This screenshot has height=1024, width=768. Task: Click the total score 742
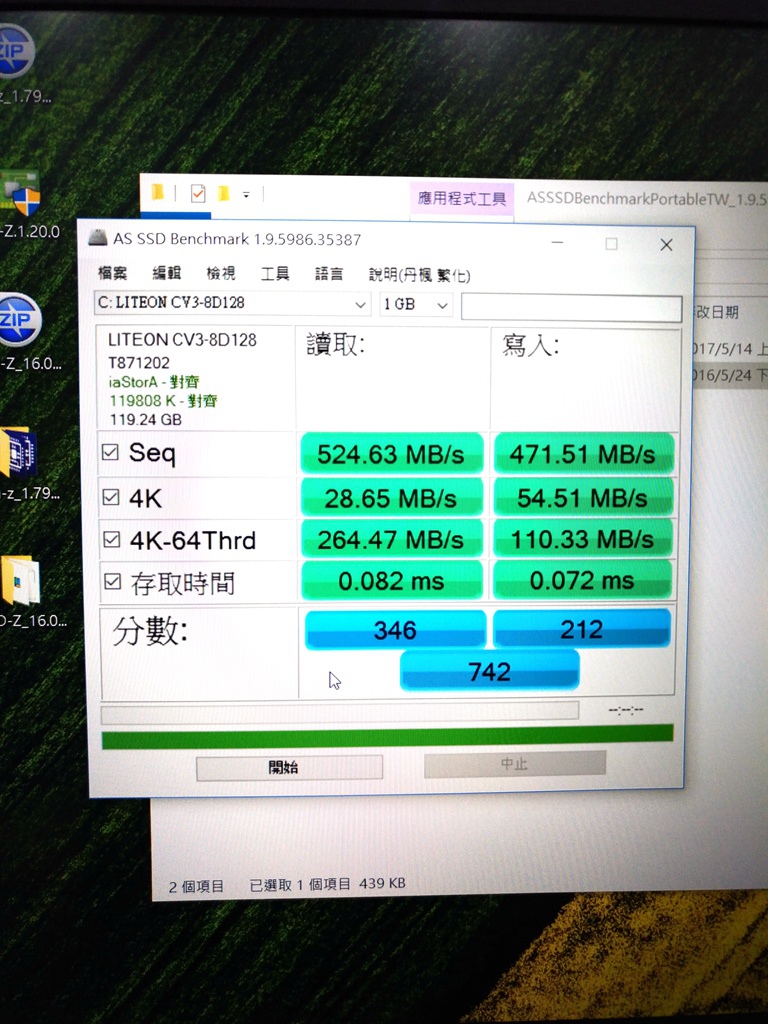489,671
